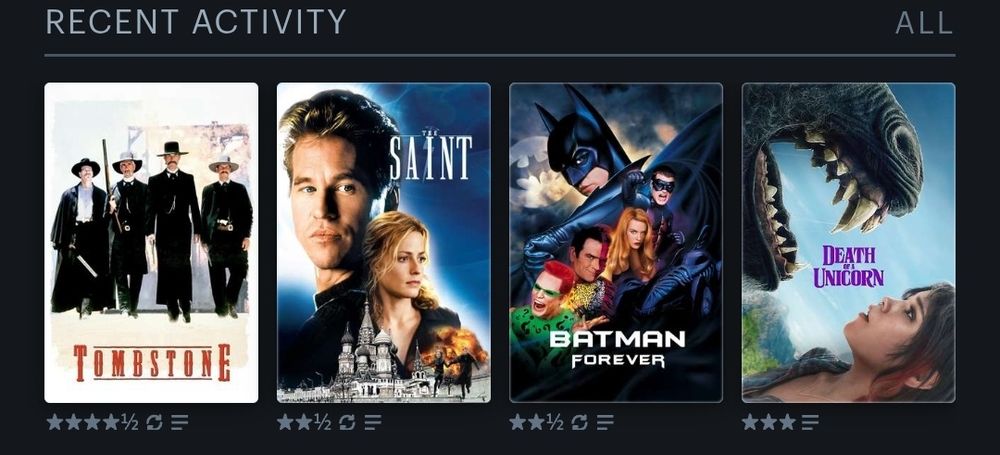Open the Death of a Unicorn poster
The height and width of the screenshot is (455, 1000).
[x=848, y=242]
